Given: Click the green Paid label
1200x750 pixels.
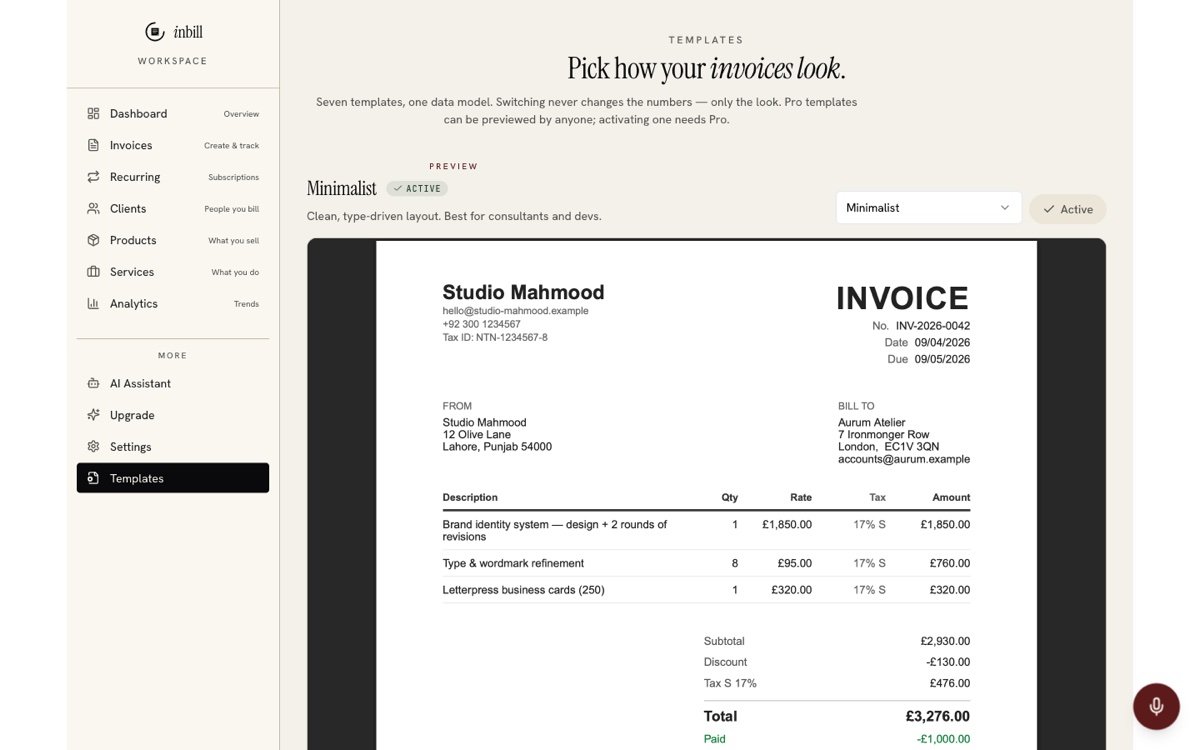Looking at the screenshot, I should [715, 739].
